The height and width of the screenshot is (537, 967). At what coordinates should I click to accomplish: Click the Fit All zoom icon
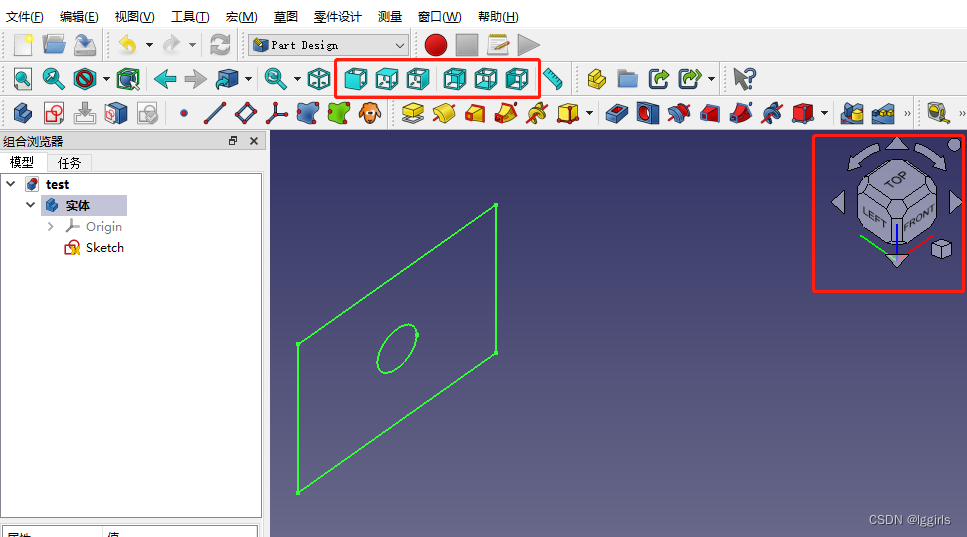point(23,79)
